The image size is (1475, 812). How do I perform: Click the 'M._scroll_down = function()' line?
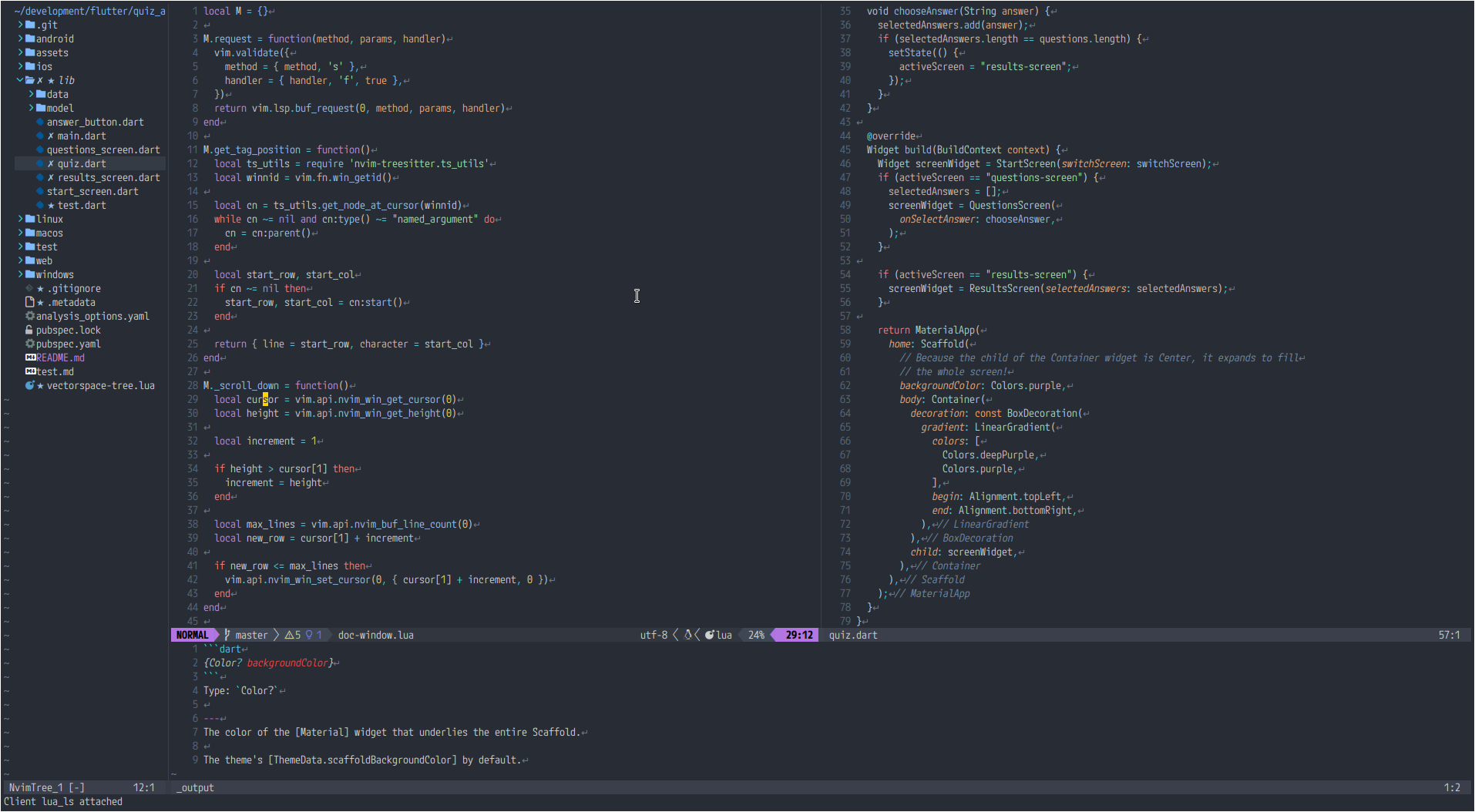[276, 385]
